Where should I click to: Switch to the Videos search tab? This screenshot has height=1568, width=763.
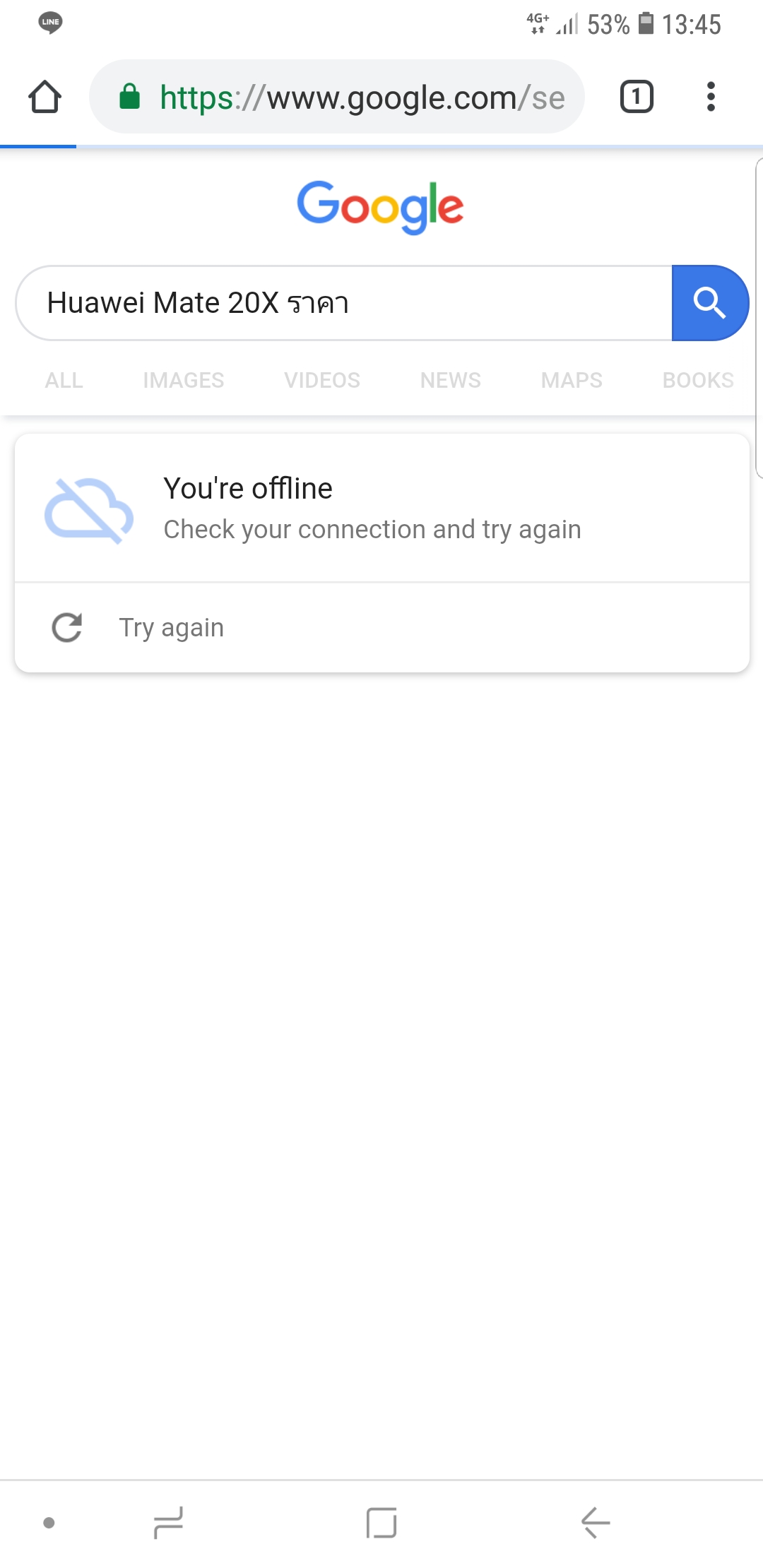click(x=322, y=380)
